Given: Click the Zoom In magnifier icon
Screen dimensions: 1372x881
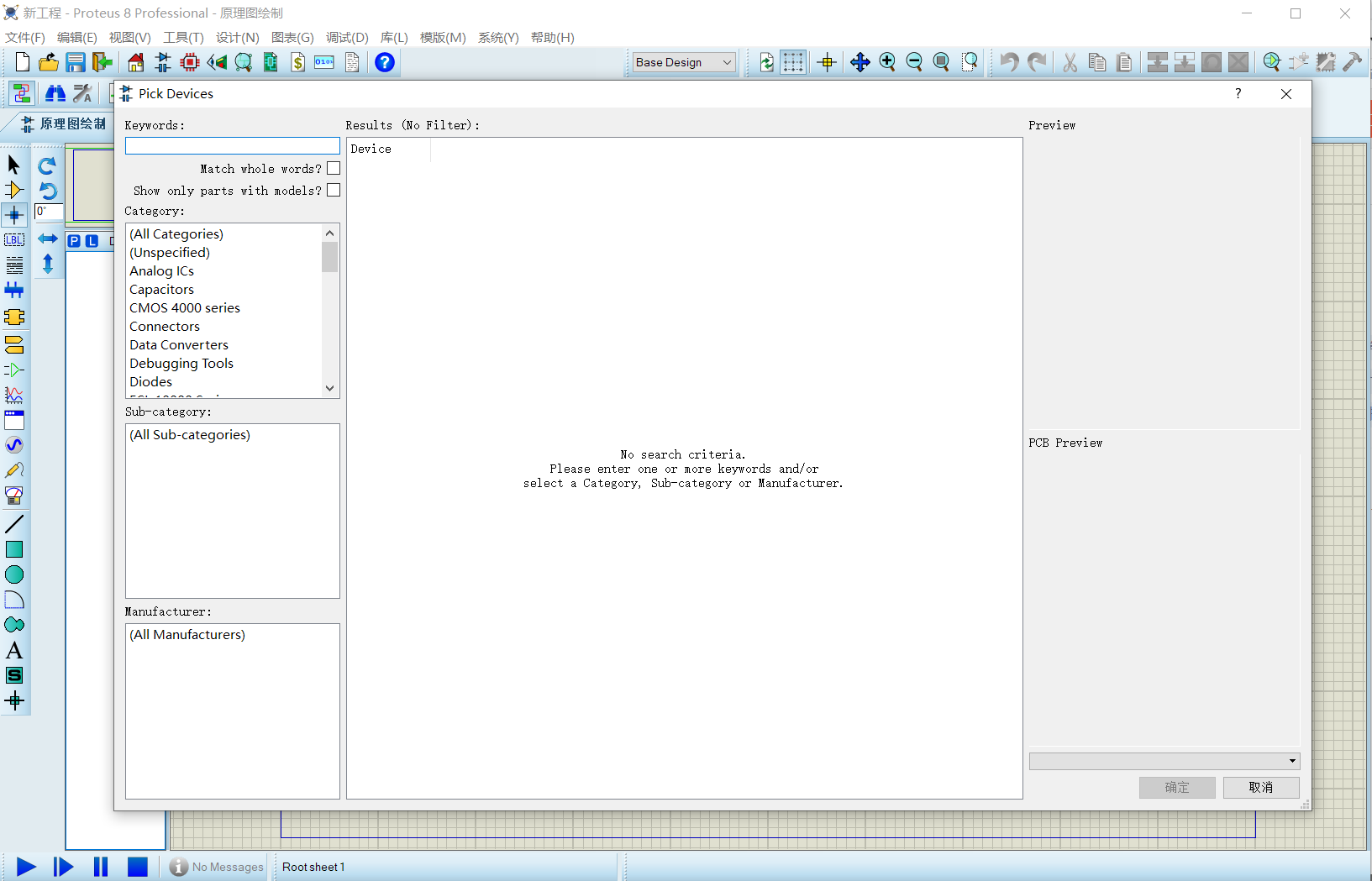Looking at the screenshot, I should point(887,62).
